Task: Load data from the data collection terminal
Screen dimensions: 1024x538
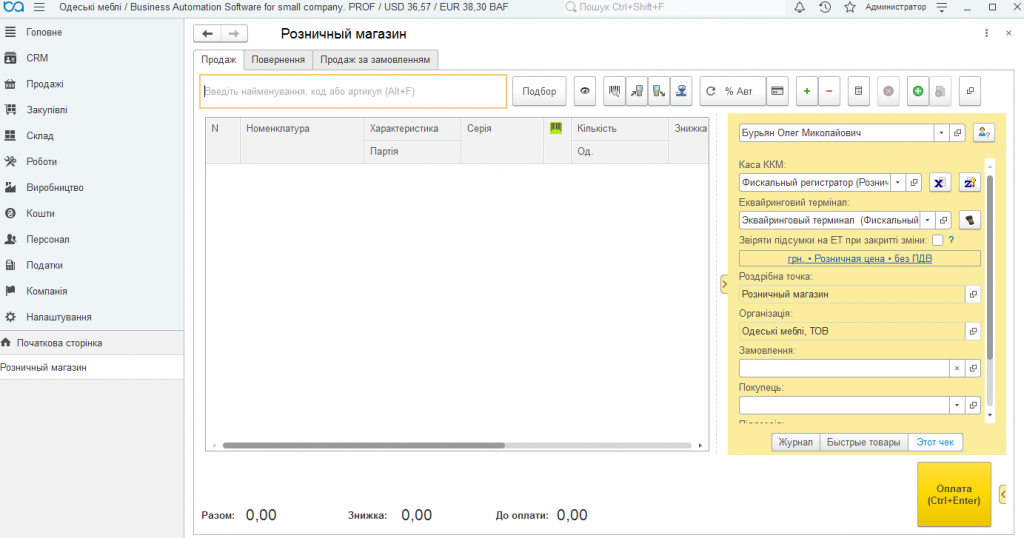Action: [659, 91]
